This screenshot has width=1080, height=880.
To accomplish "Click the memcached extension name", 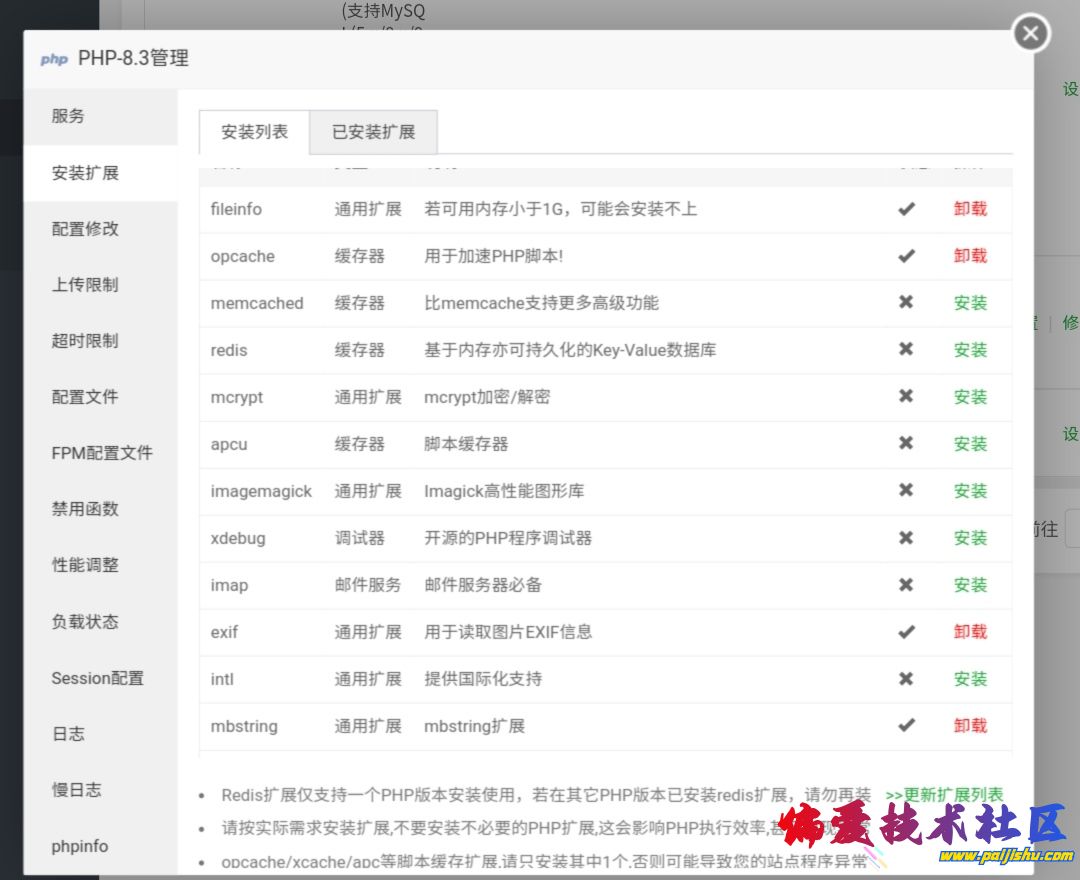I will pos(257,303).
